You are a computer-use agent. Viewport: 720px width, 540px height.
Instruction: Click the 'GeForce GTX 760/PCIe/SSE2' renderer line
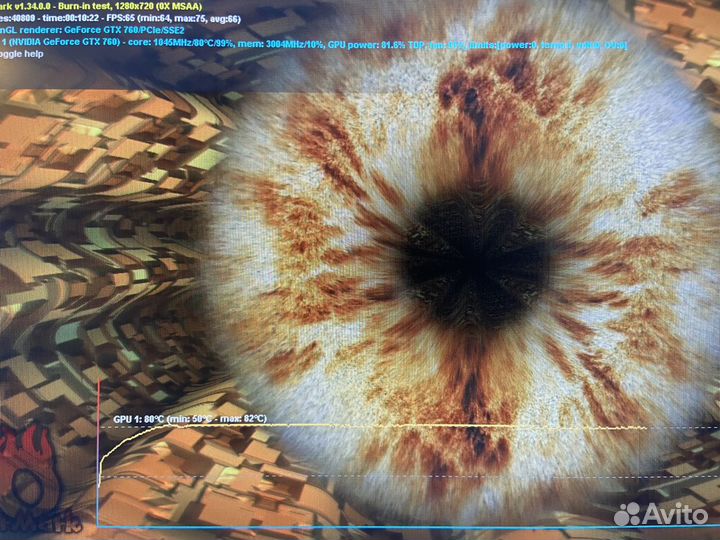click(x=92, y=31)
